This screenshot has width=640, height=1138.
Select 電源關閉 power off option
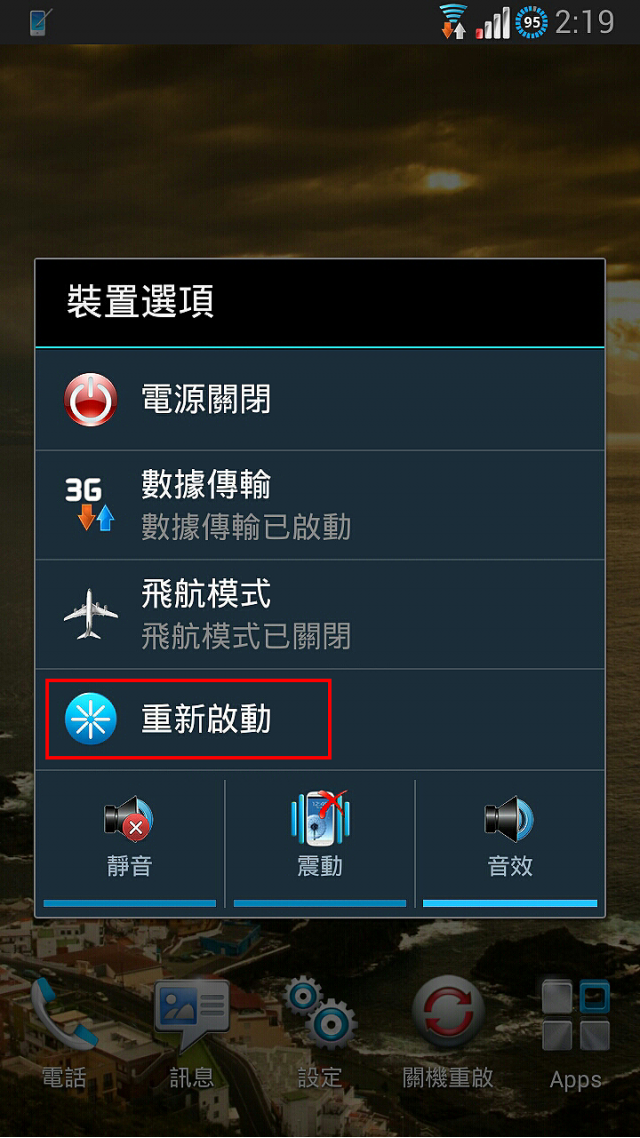[x=319, y=399]
